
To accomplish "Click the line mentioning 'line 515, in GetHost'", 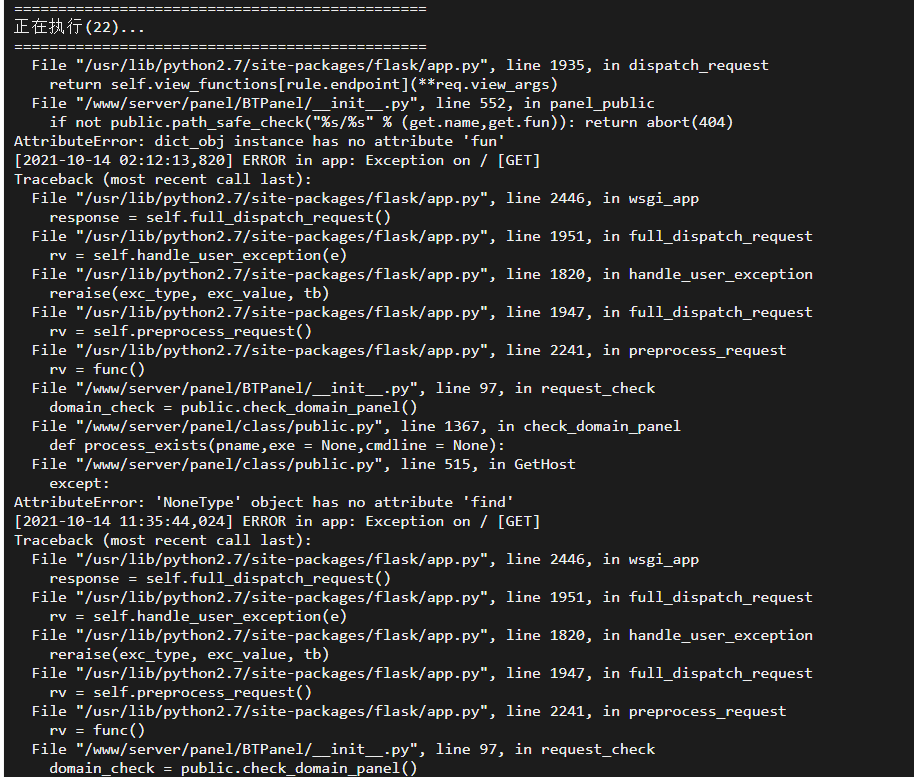I will pos(303,465).
